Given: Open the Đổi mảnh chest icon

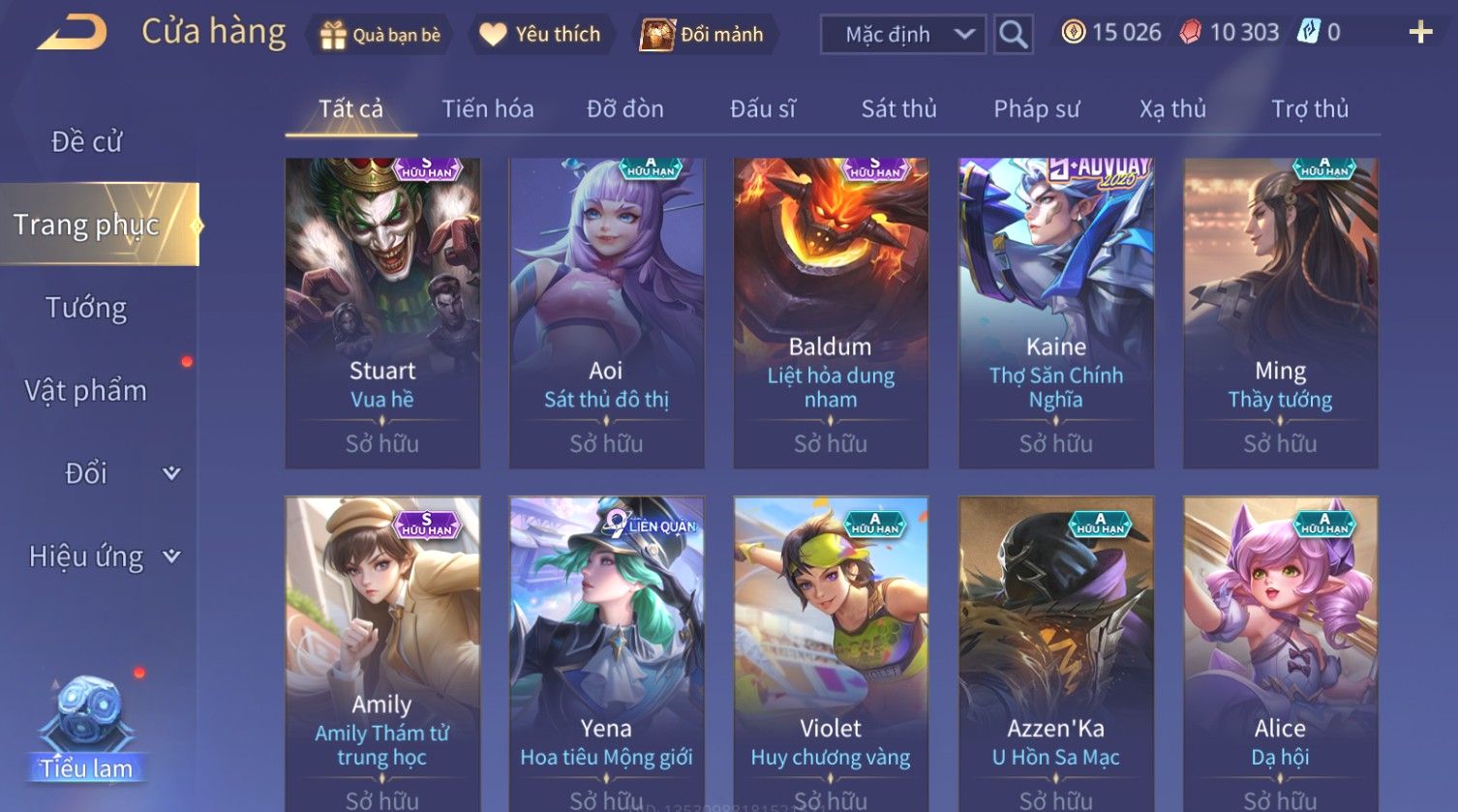Looking at the screenshot, I should pyautogui.click(x=656, y=35).
